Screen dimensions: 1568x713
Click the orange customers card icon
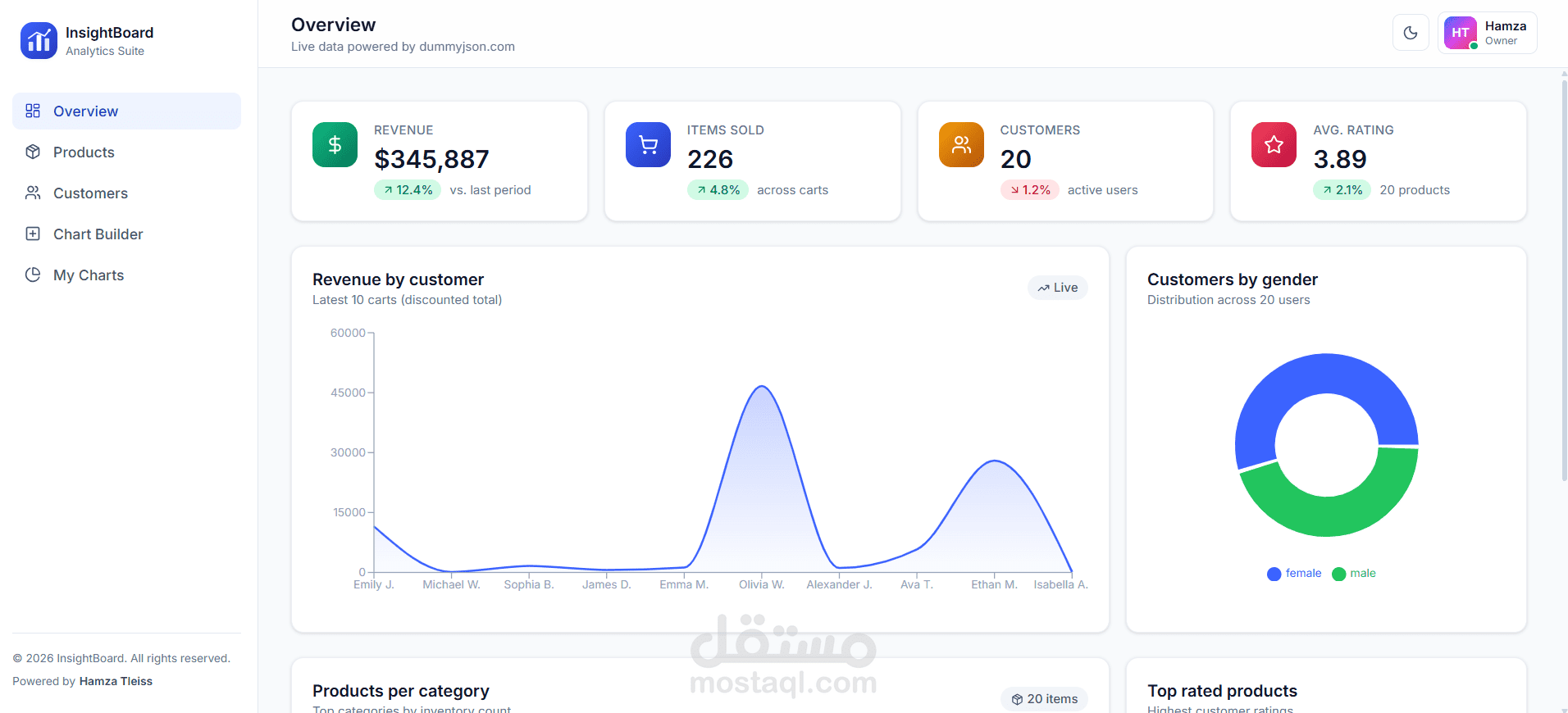961,145
